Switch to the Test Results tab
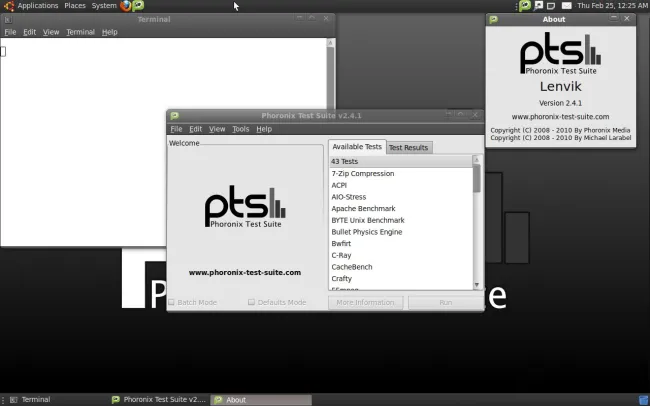Image resolution: width=650 pixels, height=406 pixels. tap(408, 148)
